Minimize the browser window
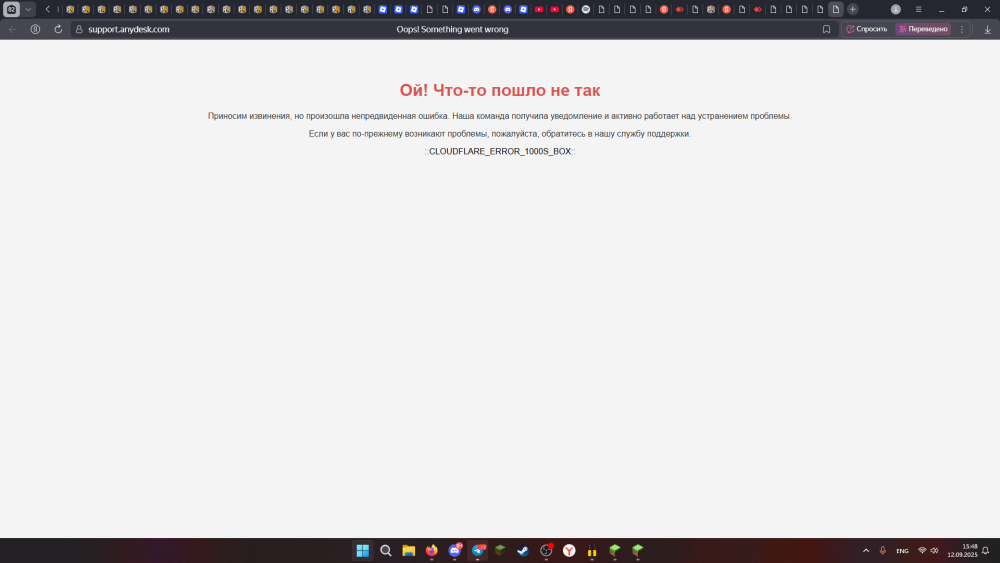The image size is (1000, 563). 941,10
